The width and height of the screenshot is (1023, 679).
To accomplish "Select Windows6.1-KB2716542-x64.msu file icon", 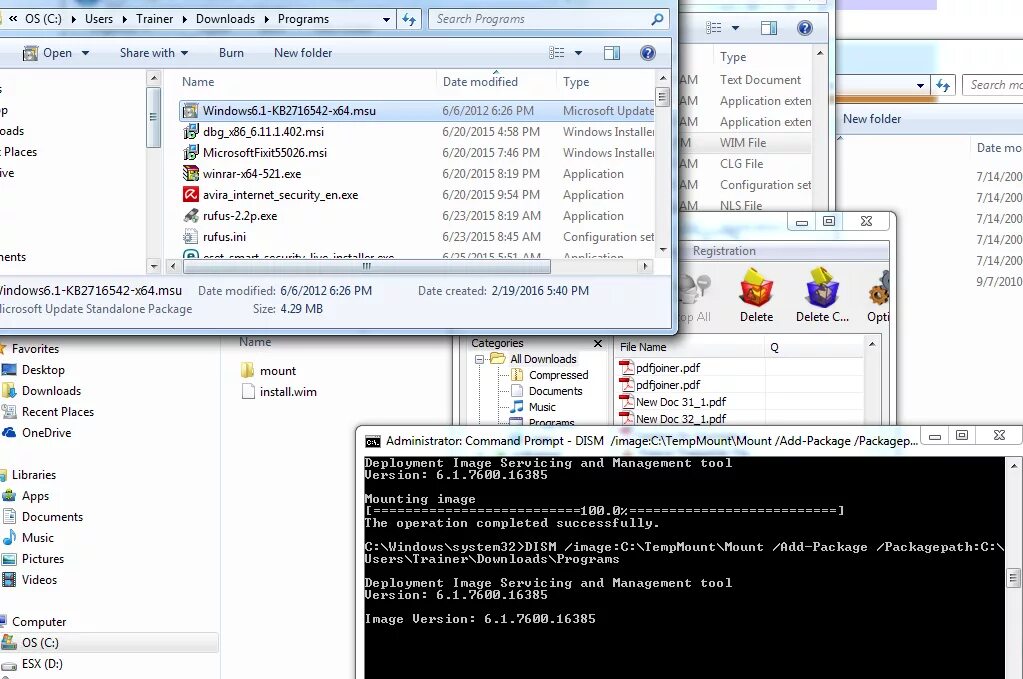I will [191, 110].
